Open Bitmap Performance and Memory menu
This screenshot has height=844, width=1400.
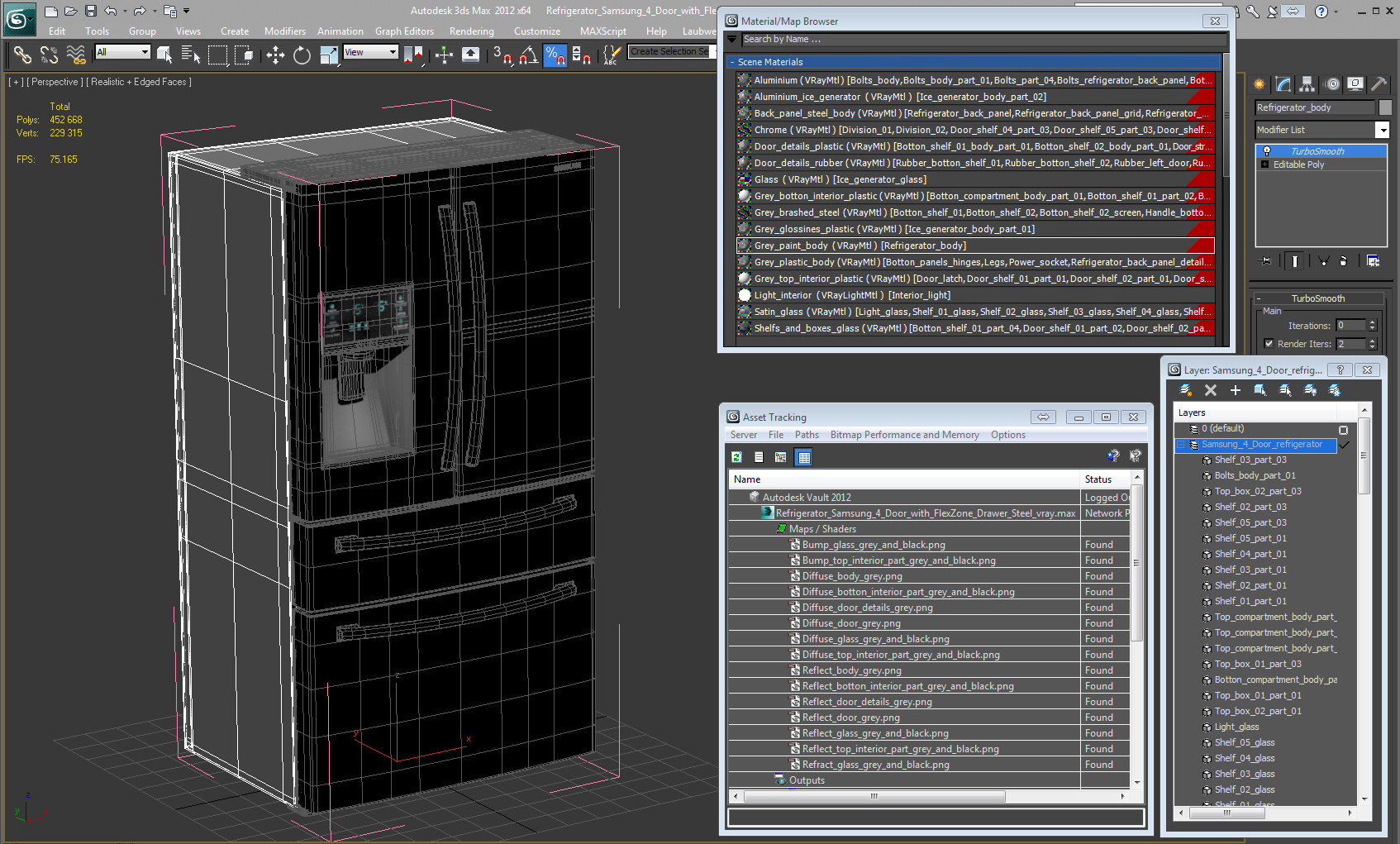pos(905,435)
